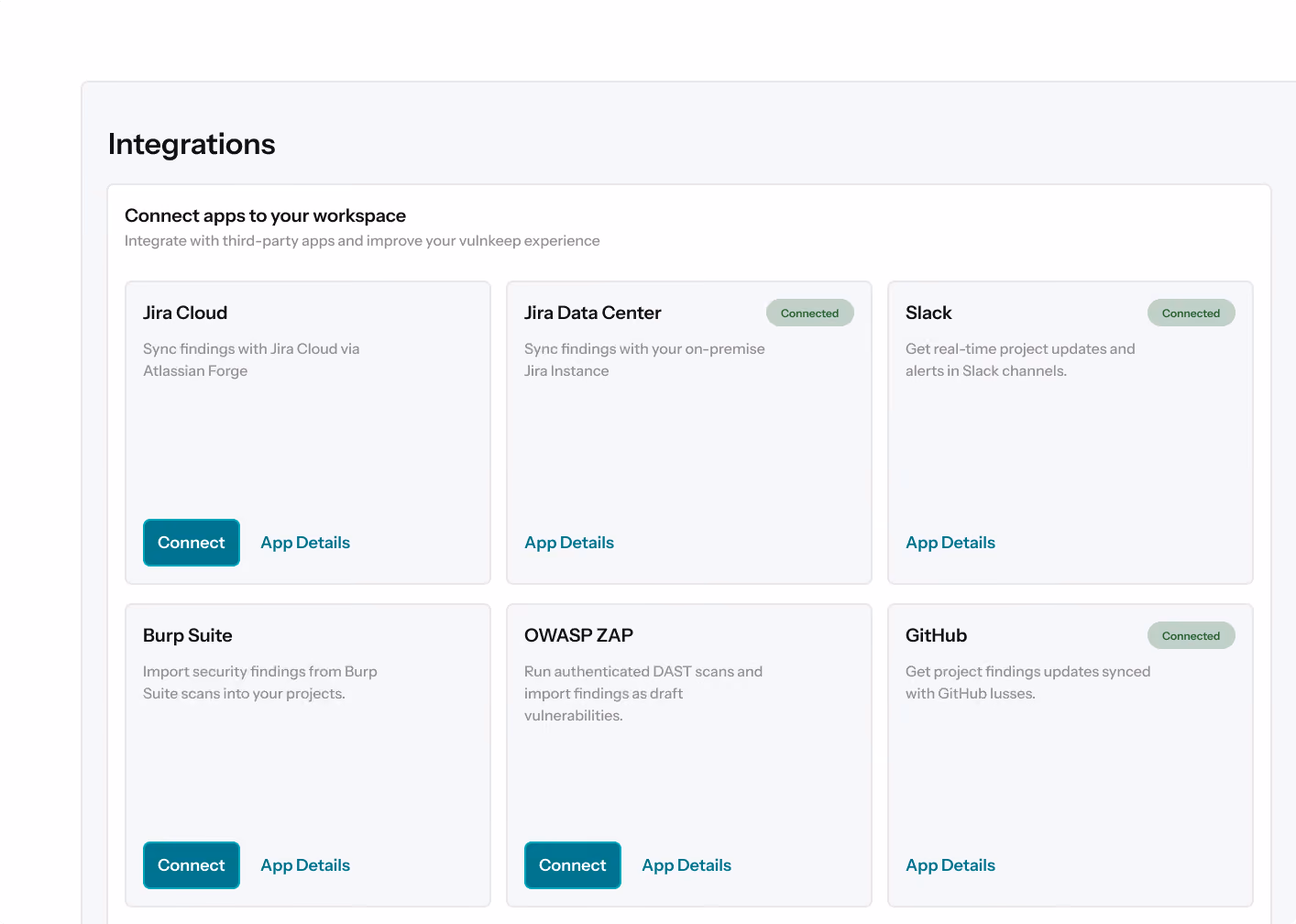
Task: Connect the Burp Suite integration
Action: tap(192, 865)
